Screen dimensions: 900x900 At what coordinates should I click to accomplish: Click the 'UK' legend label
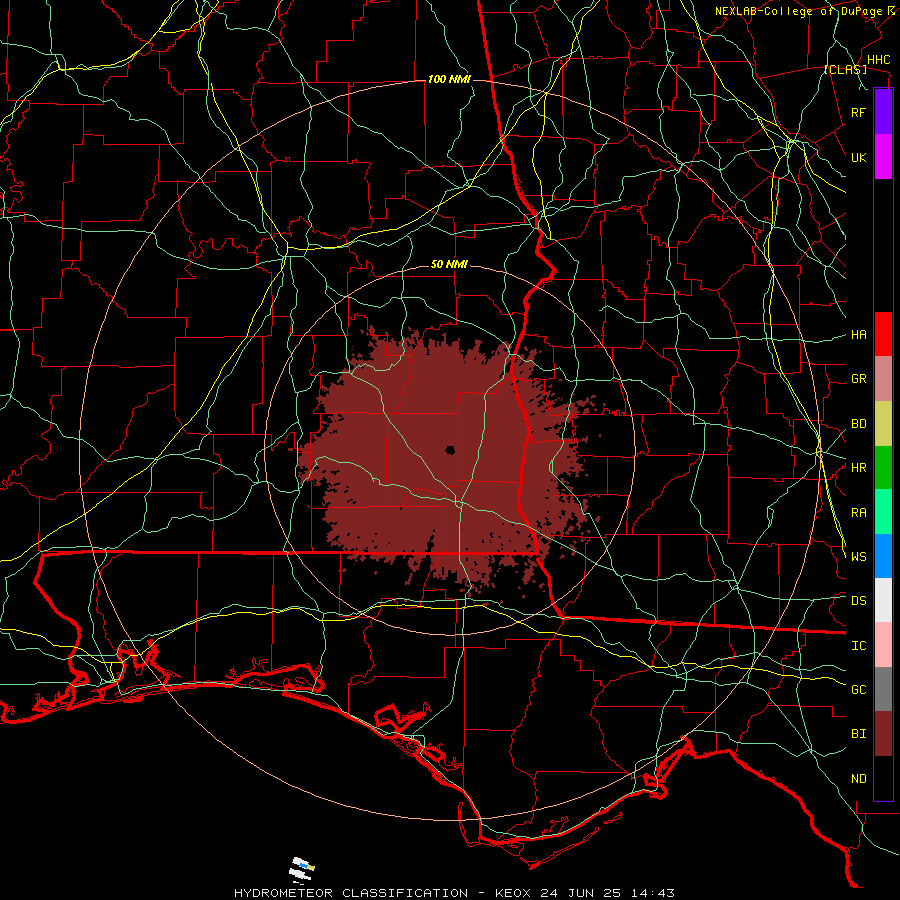click(x=858, y=157)
